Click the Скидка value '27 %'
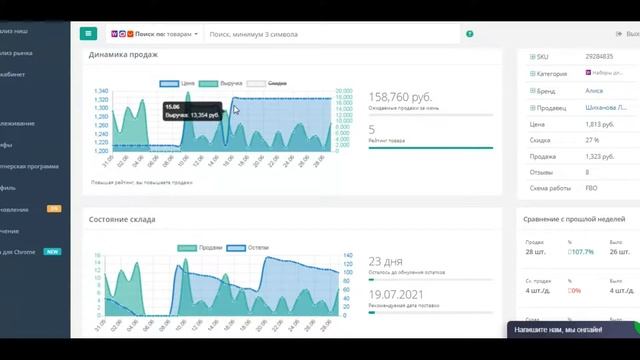Screen dimensions: 640x360 coord(592,140)
